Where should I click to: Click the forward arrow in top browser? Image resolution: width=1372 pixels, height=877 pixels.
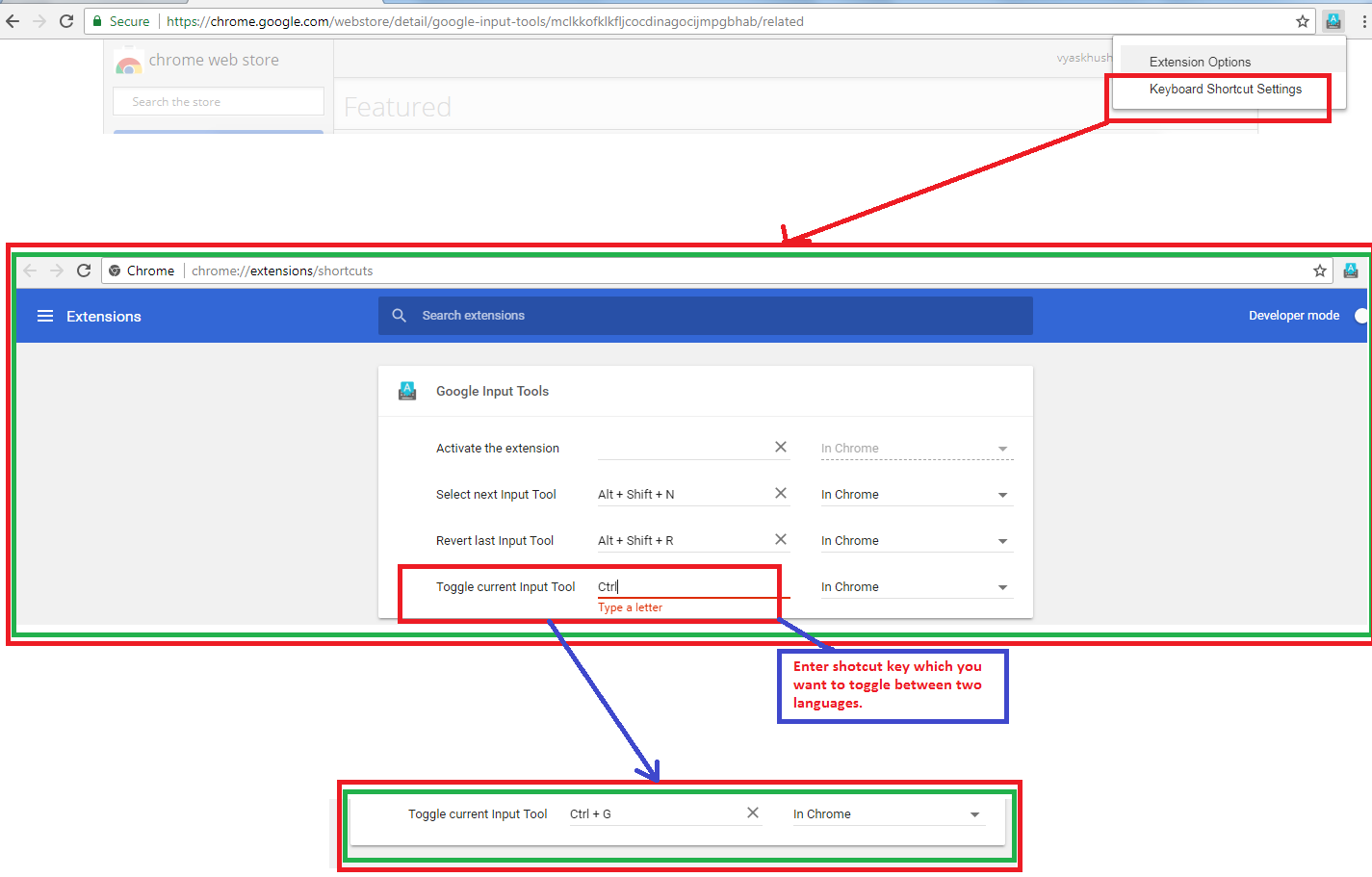tap(39, 21)
